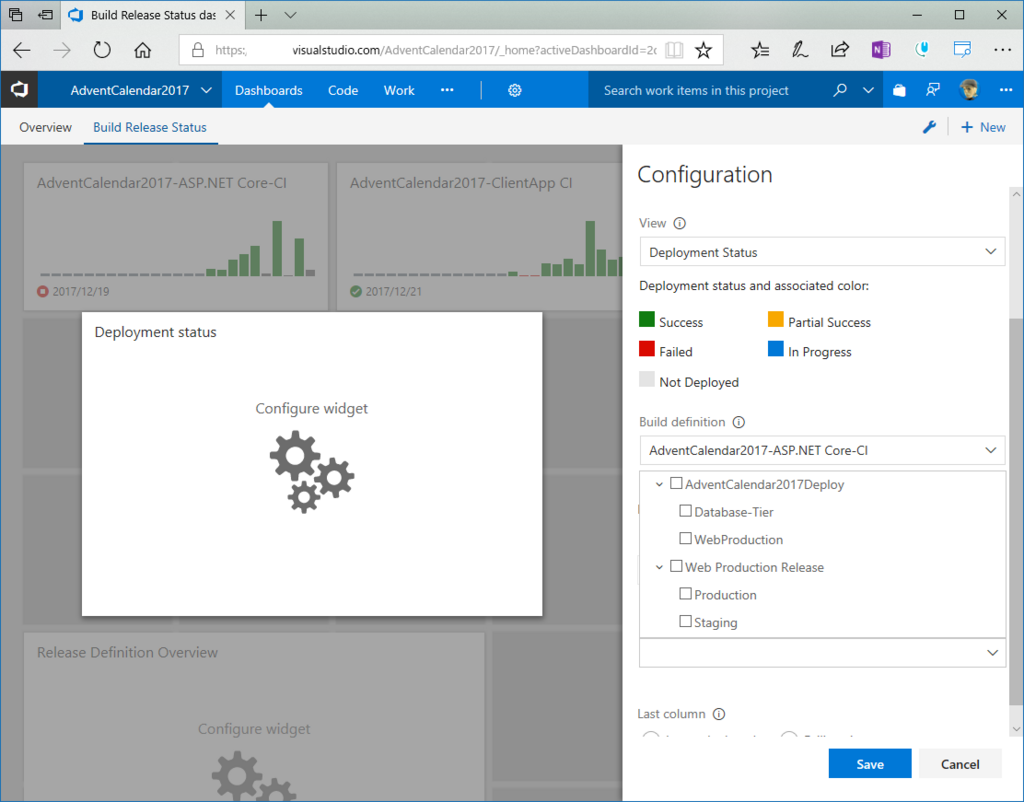Switch to the Overview dashboard tab

45,127
